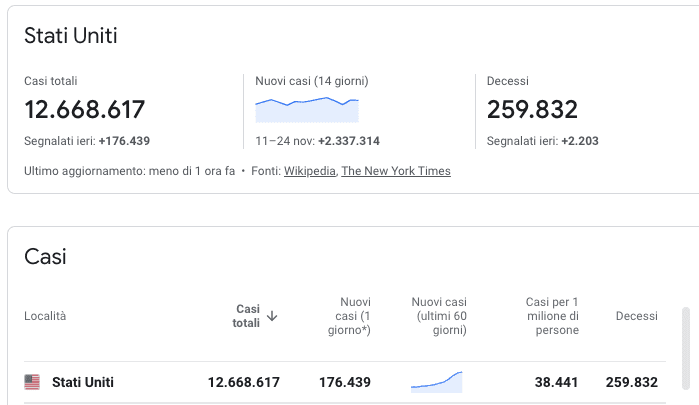Image resolution: width=699 pixels, height=405 pixels.
Task: Select the Nuovi casi (ultimi 60 giorni) header
Action: (x=439, y=316)
